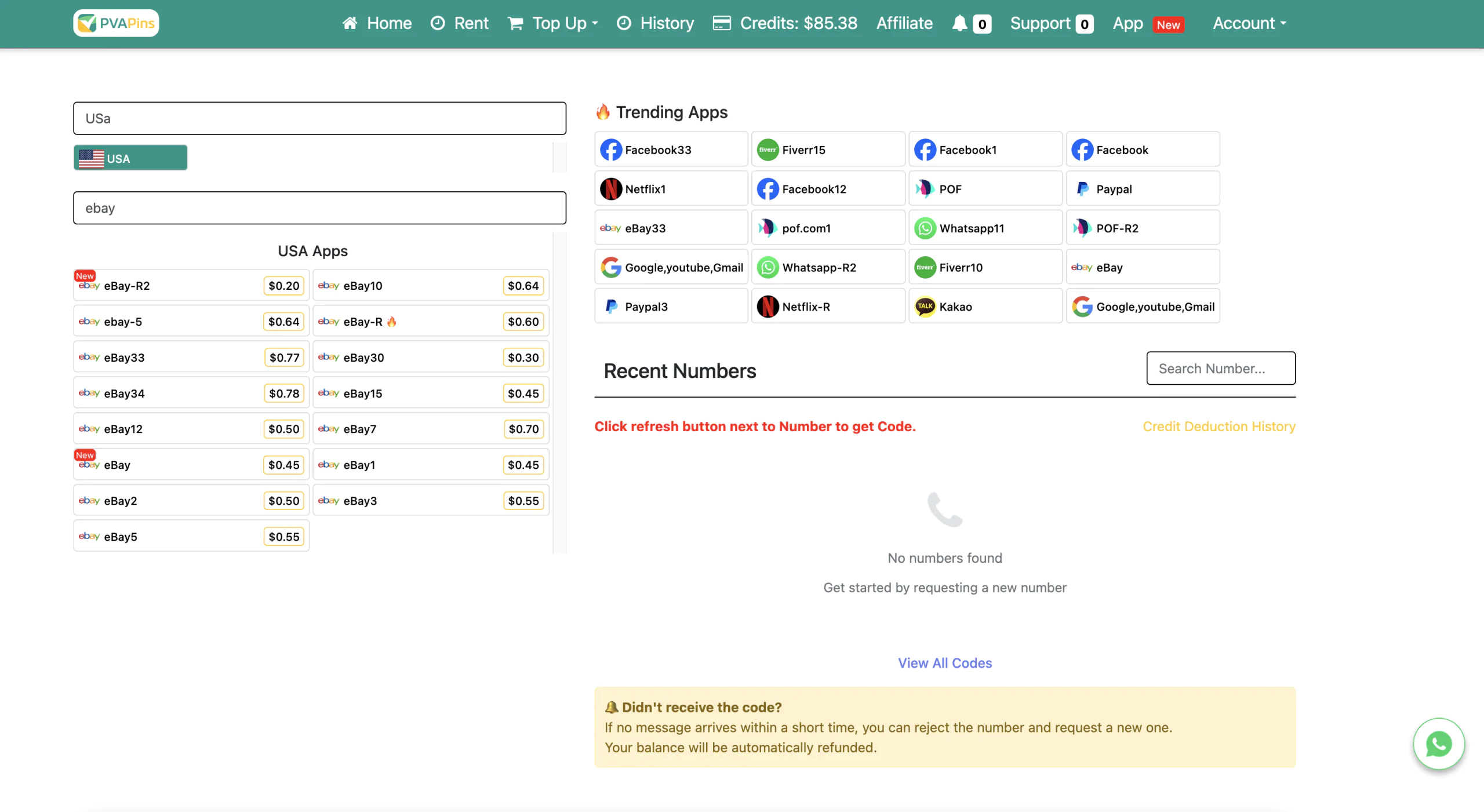Pick the plain Facebook trending app
Image resolution: width=1484 pixels, height=812 pixels.
pyautogui.click(x=1143, y=150)
